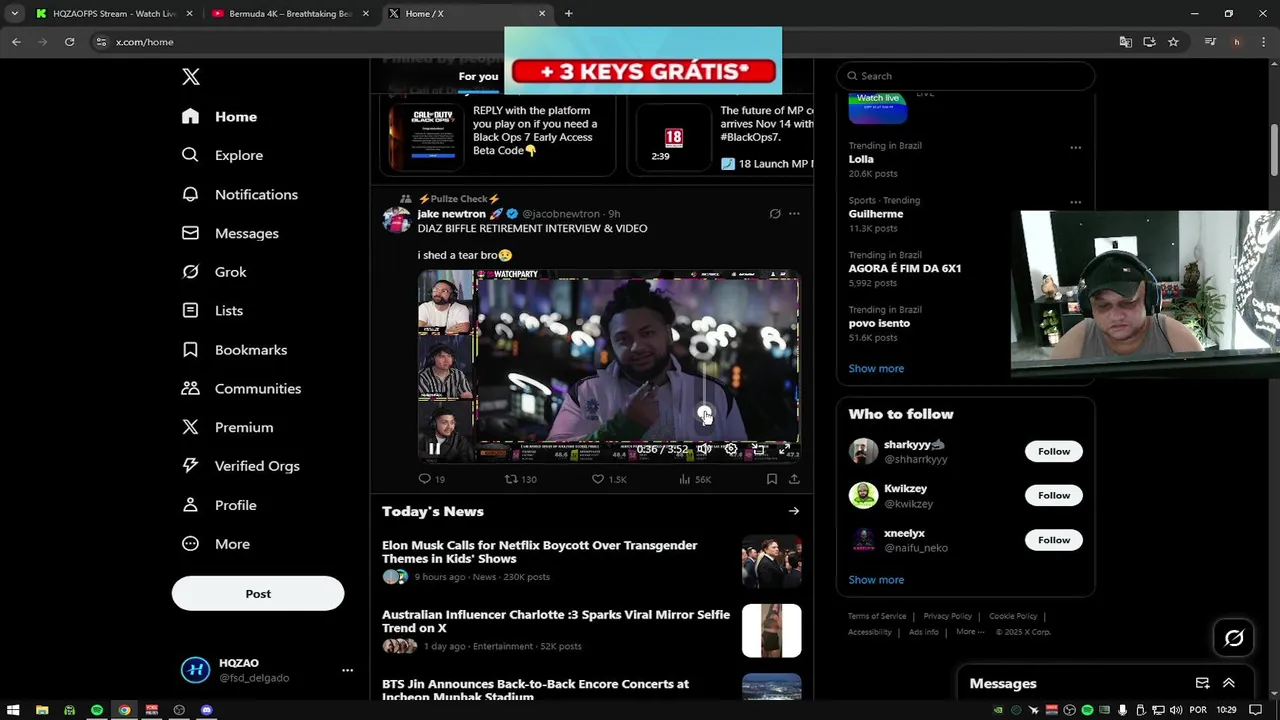Click the Post button
Image resolution: width=1280 pixels, height=720 pixels.
258,593
